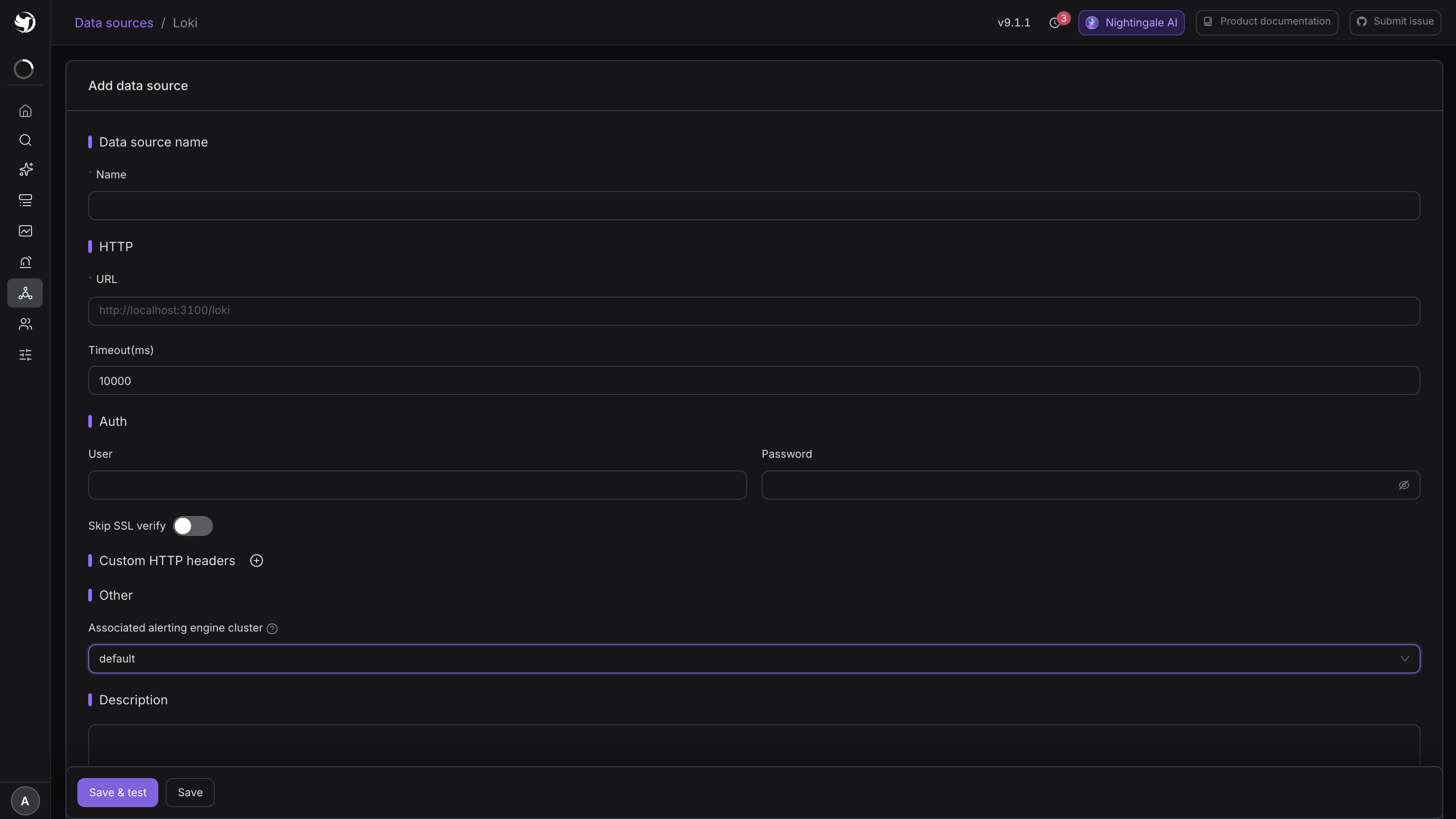Open the chart dashboard icon in sidebar
Image resolution: width=1456 pixels, height=819 pixels.
(25, 231)
